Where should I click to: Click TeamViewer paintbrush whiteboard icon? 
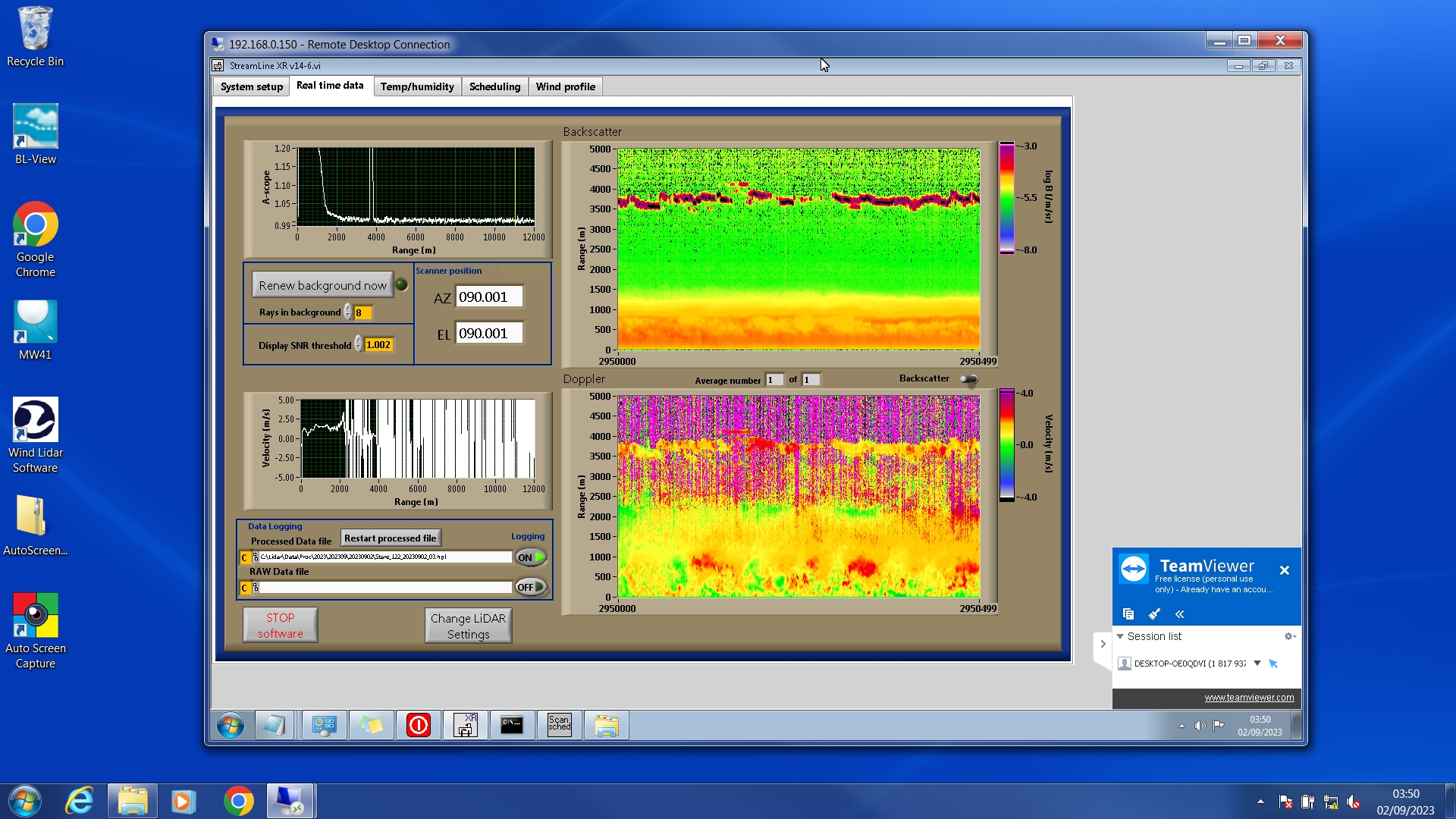1154,613
